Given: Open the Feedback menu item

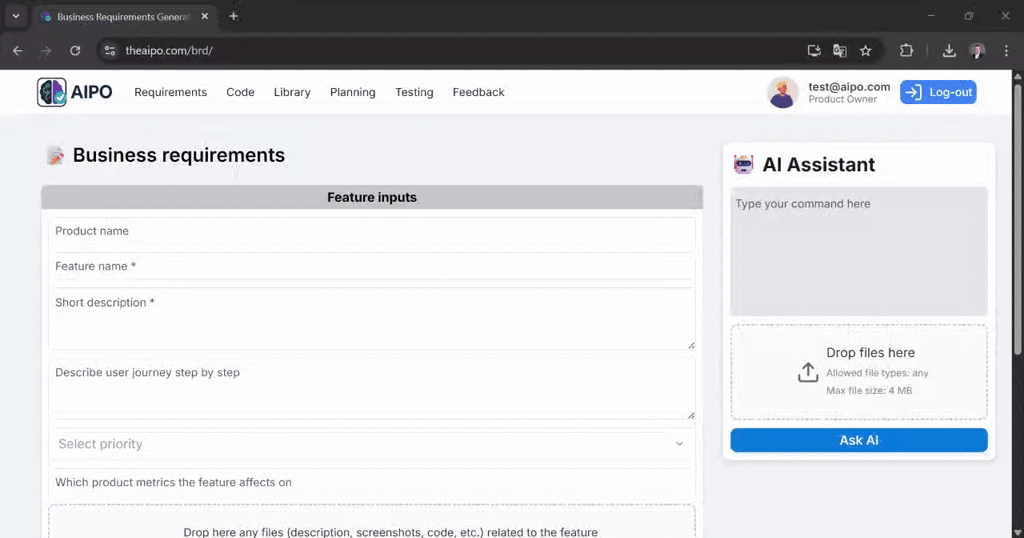Looking at the screenshot, I should pyautogui.click(x=479, y=92).
